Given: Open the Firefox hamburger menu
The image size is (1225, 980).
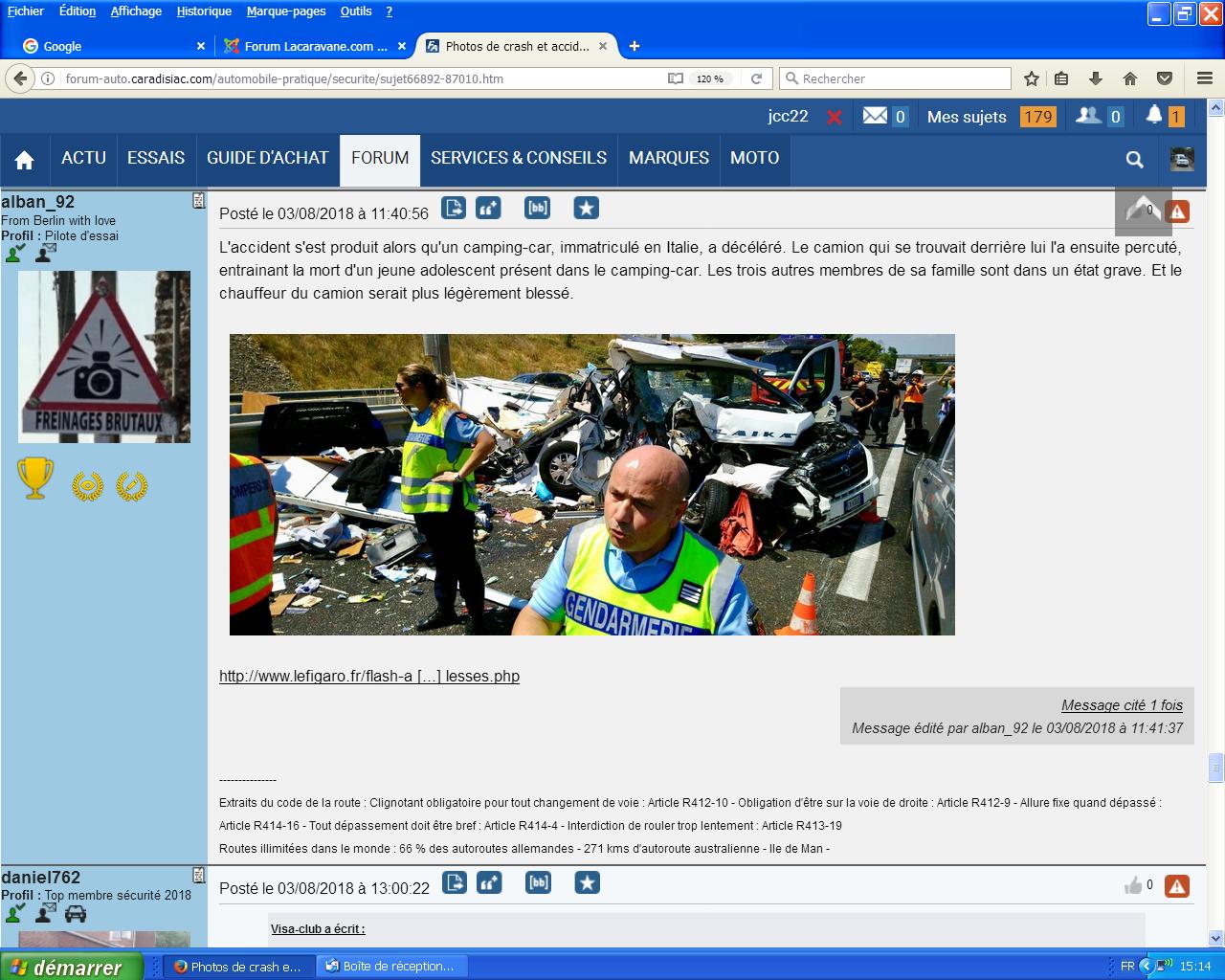Looking at the screenshot, I should (1205, 78).
